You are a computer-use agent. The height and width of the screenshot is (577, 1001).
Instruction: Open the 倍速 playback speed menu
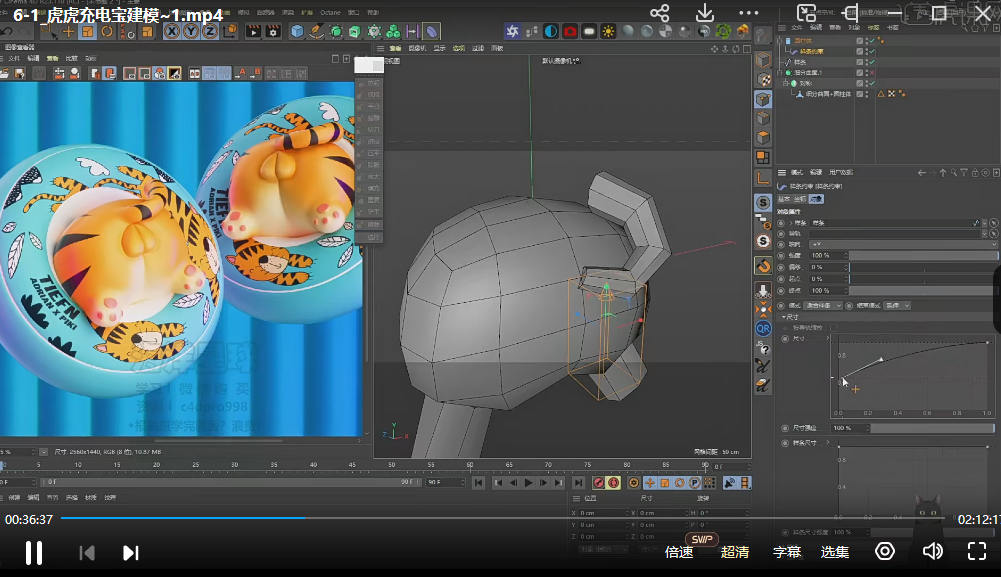[x=679, y=552]
